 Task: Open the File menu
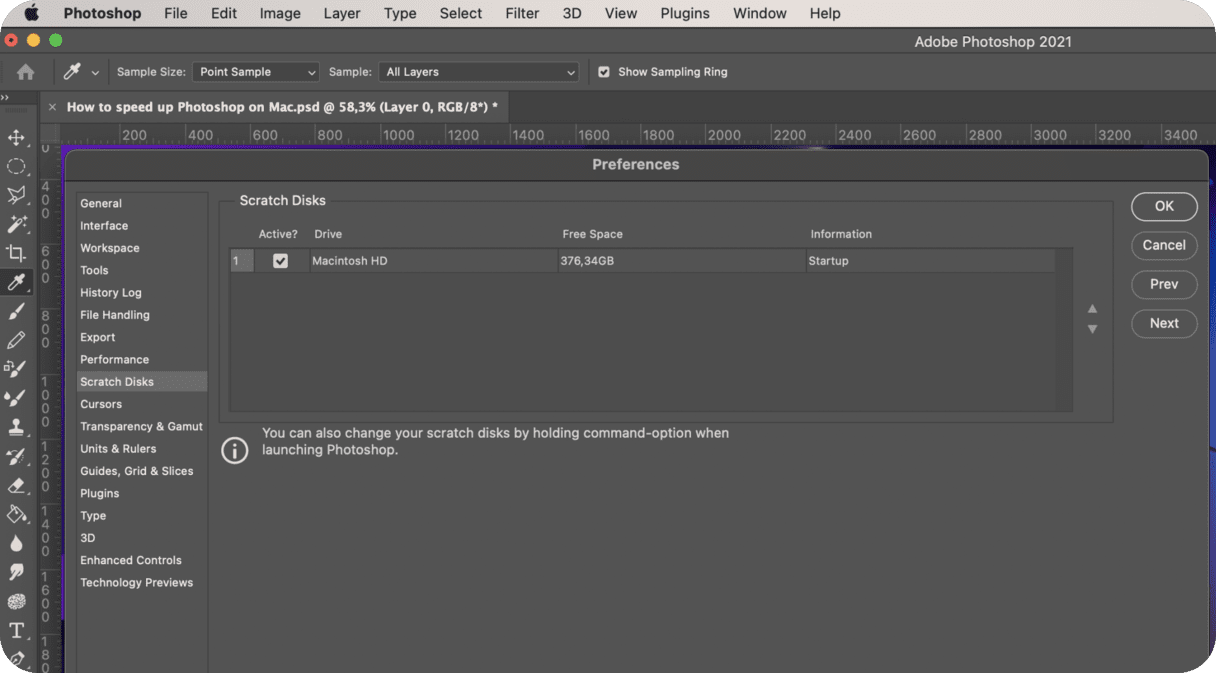tap(175, 13)
